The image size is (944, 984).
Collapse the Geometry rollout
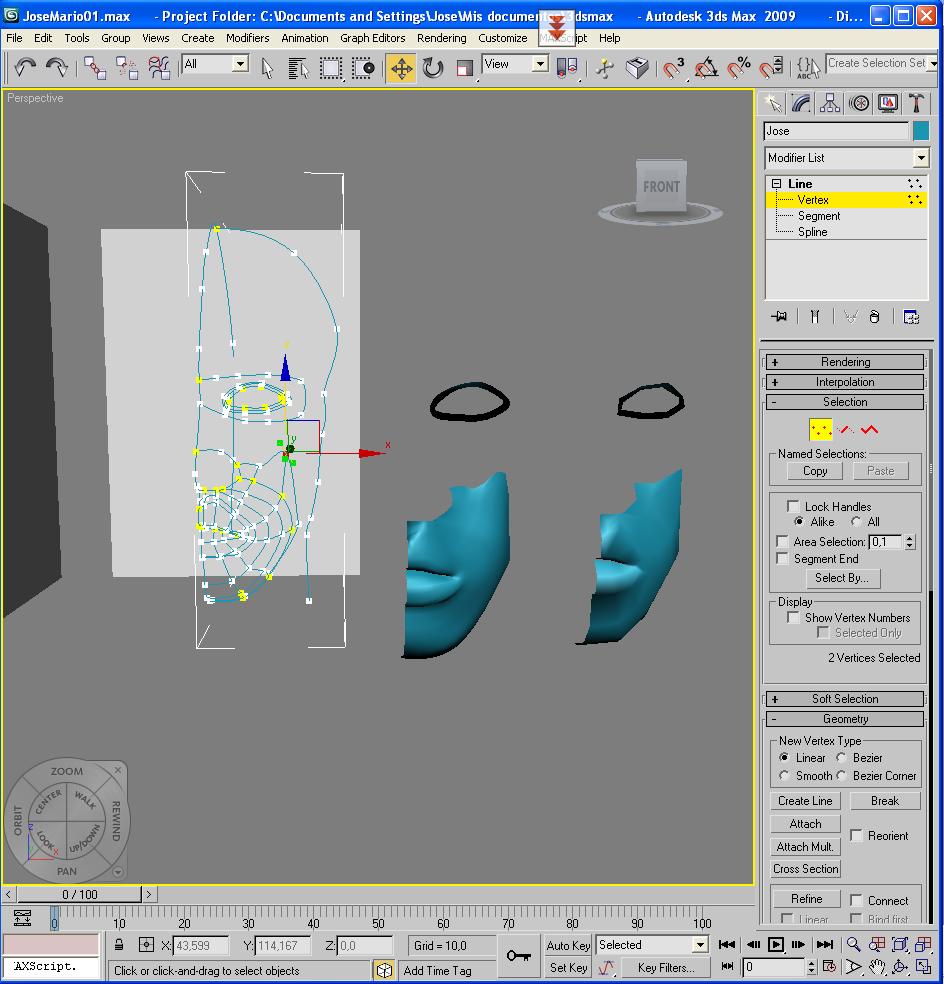coord(845,719)
